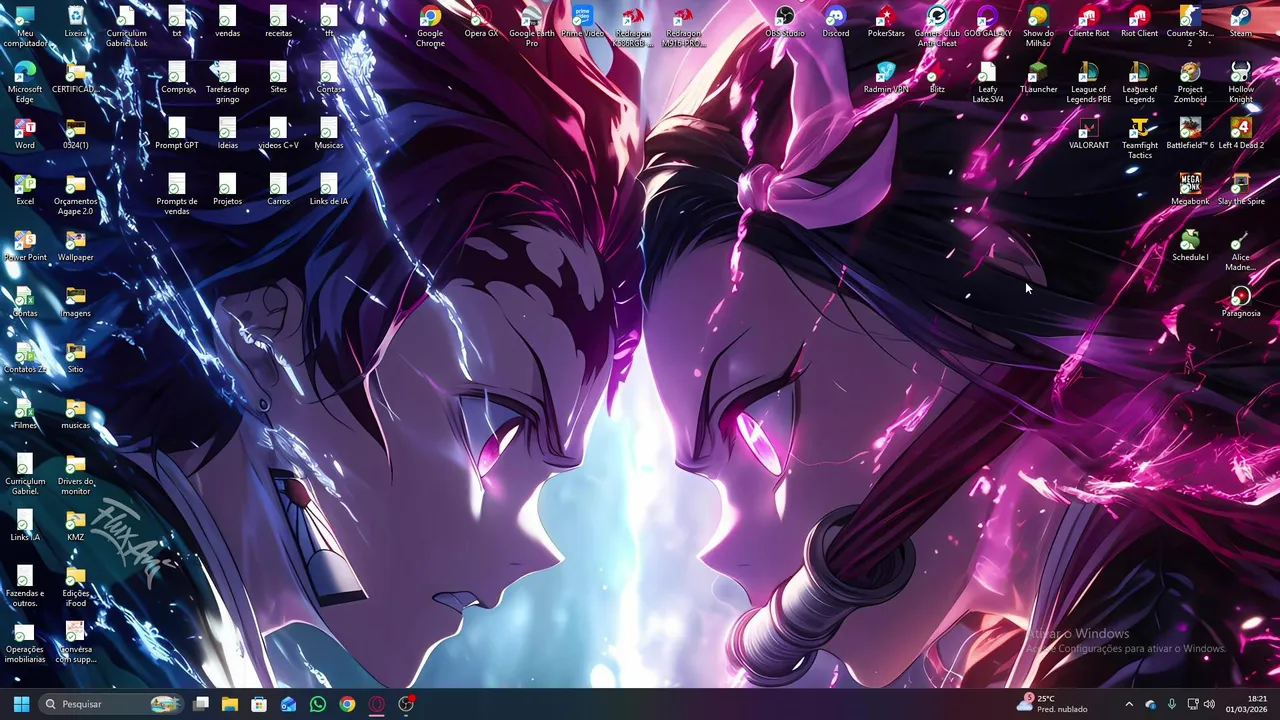Open the Show do Milhão desktop icon
The width and height of the screenshot is (1280, 720).
click(x=1038, y=27)
